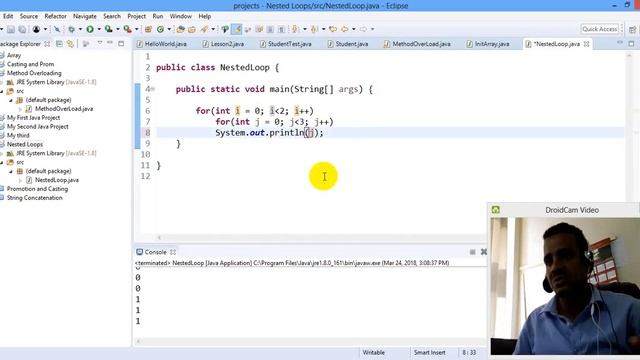Click Collapse All in Package Explorer
This screenshot has height=360, width=640.
60,44
